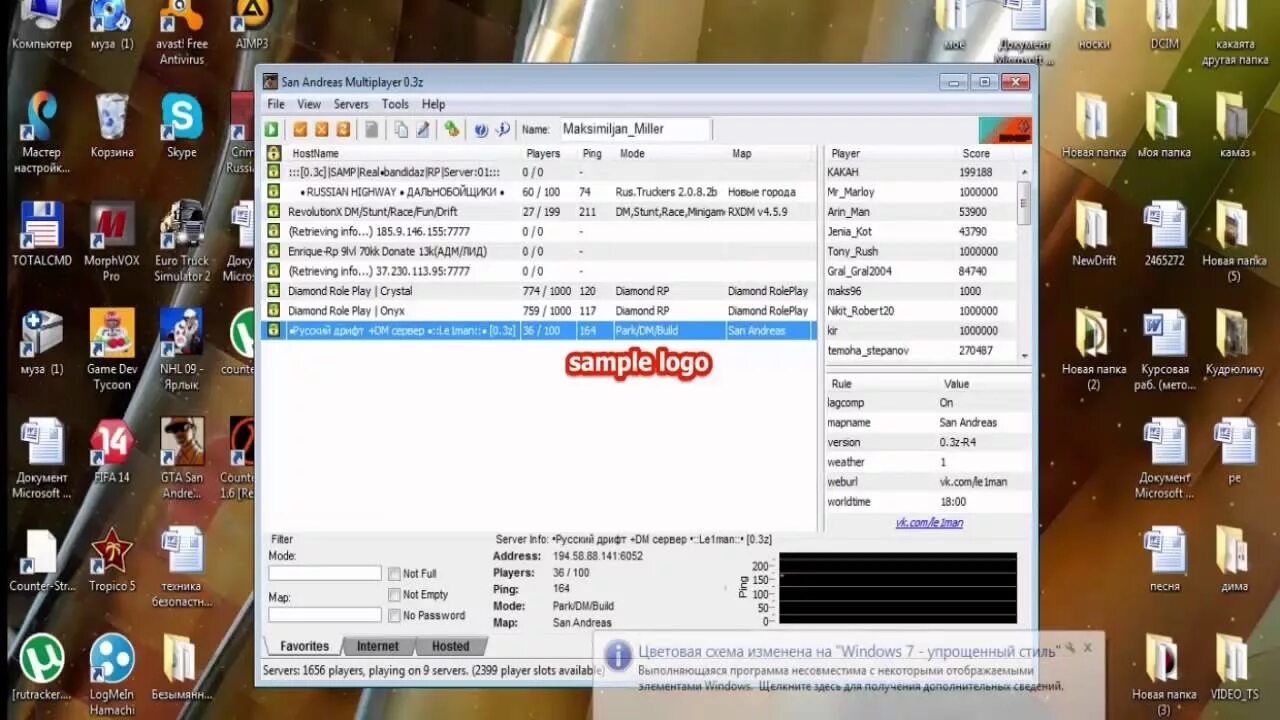1280x720 pixels.
Task: Select server 185.9.146.155:7777 row
Action: 540,232
